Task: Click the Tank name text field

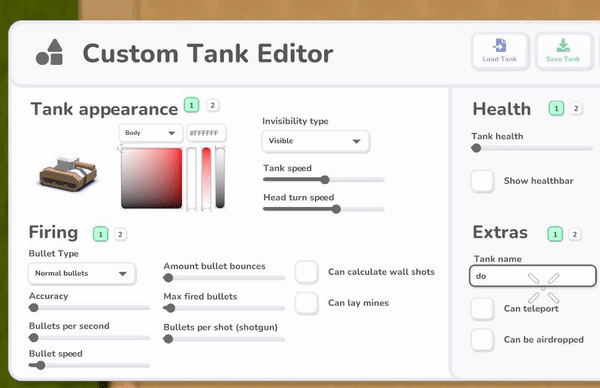Action: click(532, 276)
